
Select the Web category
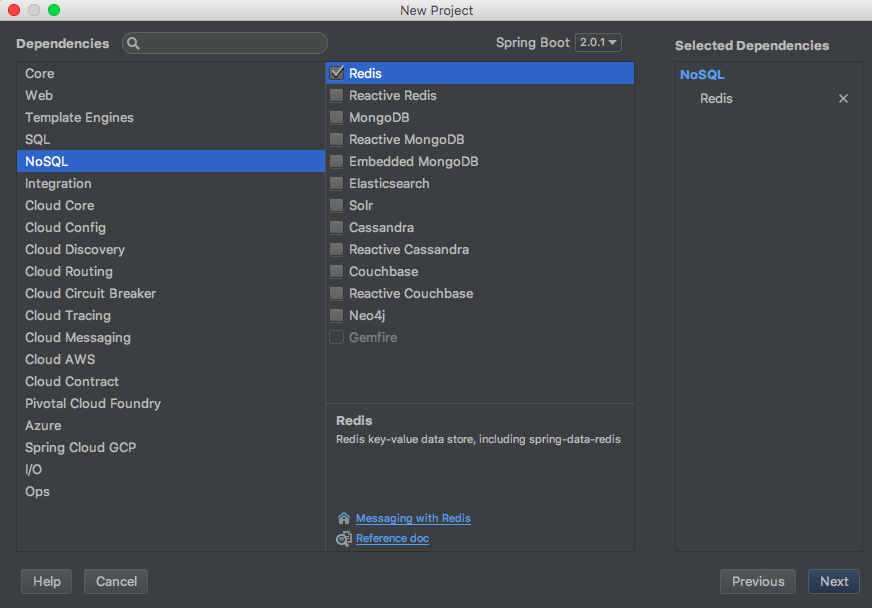coord(171,95)
